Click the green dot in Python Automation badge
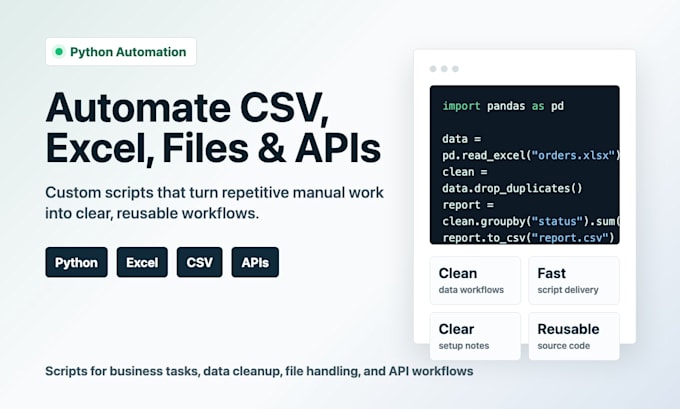680x409 pixels. (x=59, y=52)
